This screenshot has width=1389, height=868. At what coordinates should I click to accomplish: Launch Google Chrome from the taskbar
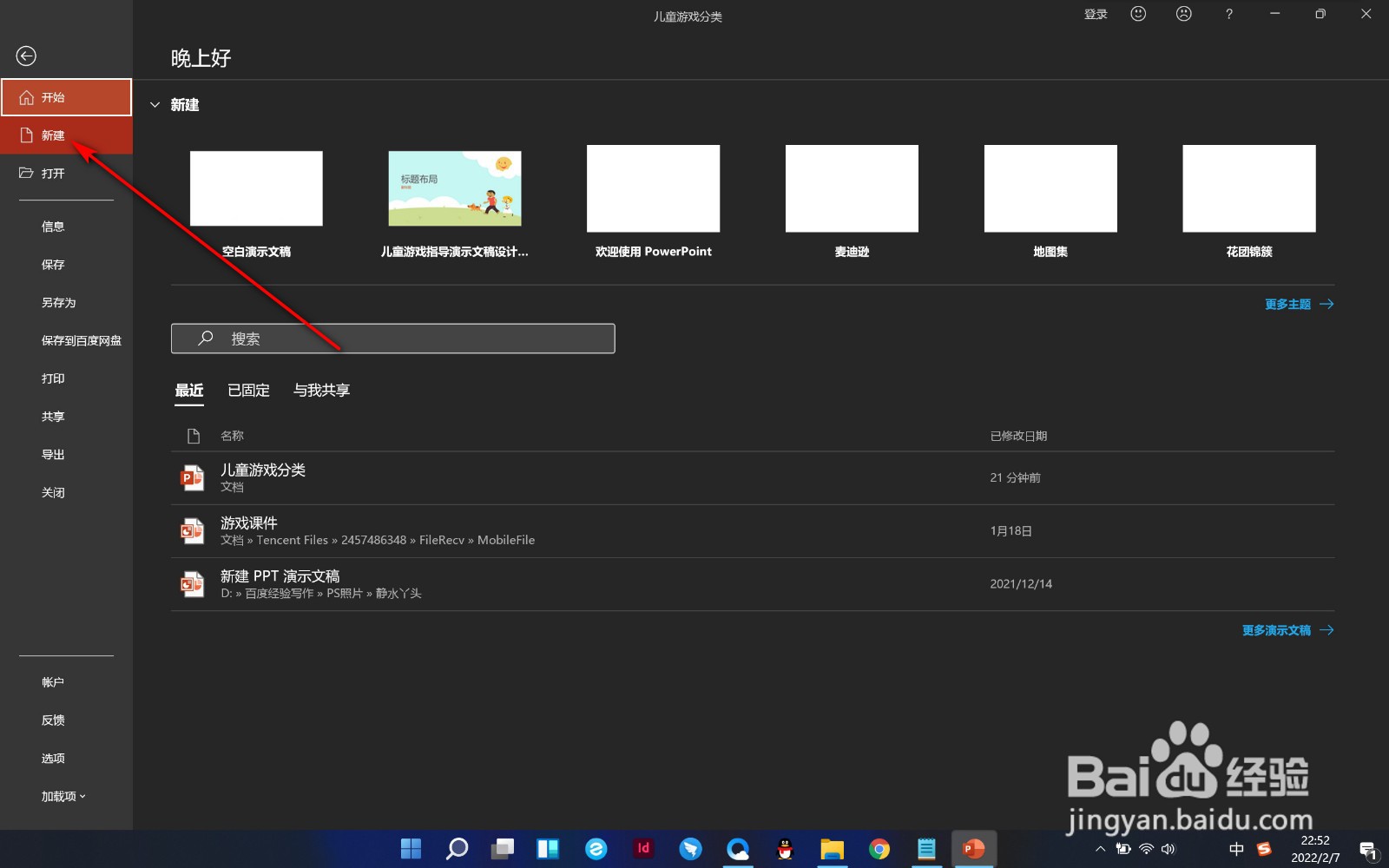[879, 849]
